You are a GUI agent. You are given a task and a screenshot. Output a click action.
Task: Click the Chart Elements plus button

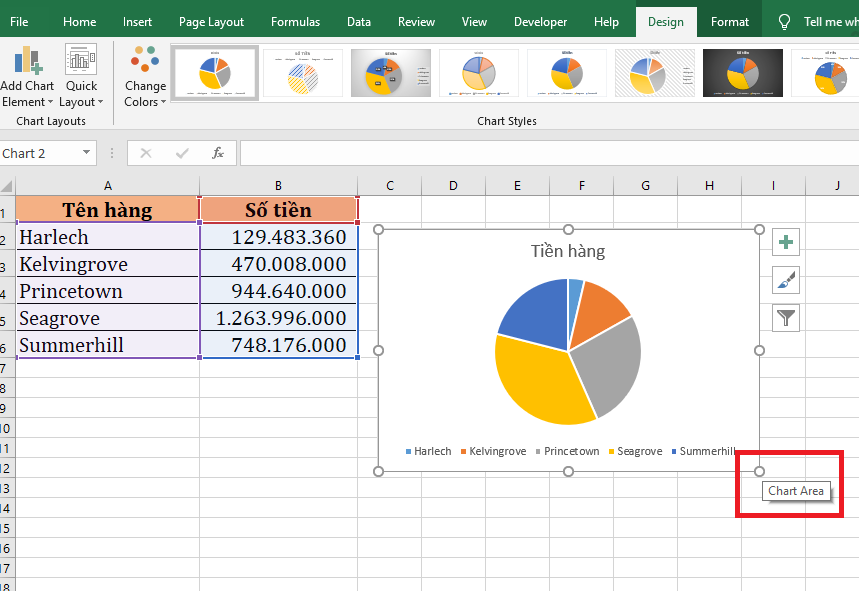tap(787, 242)
